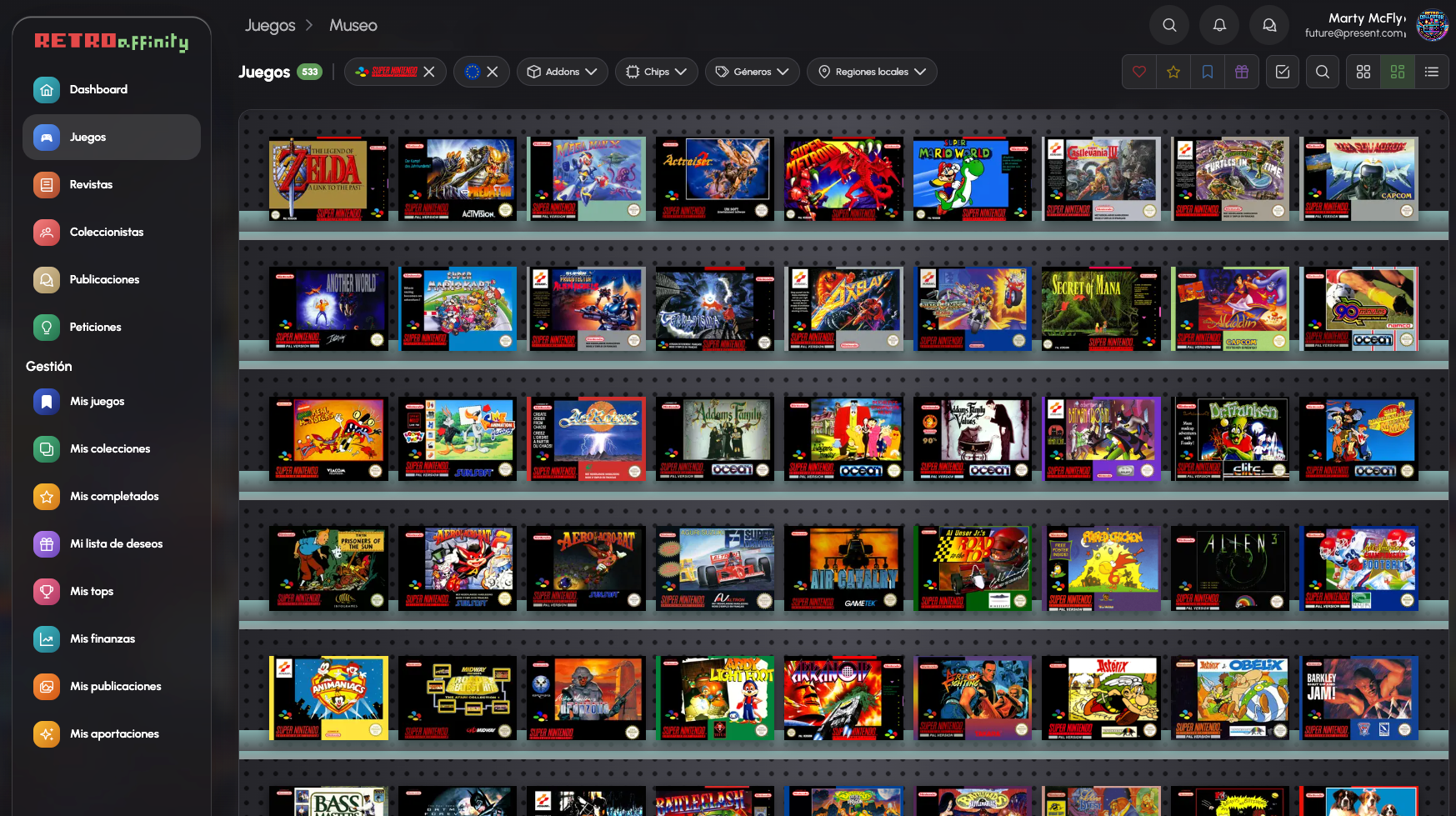Remove the Super Nintendo platform filter
The image size is (1456, 816).
429,72
